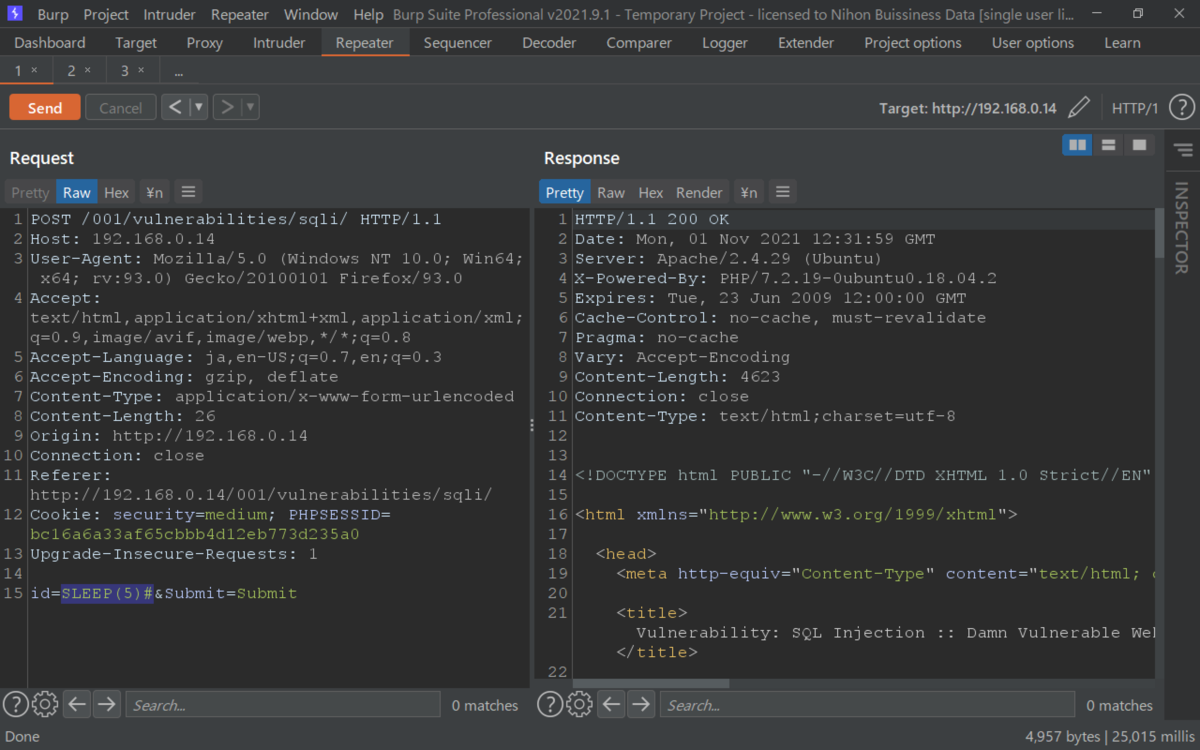Open the Burp menu
The image size is (1200, 750).
[53, 15]
